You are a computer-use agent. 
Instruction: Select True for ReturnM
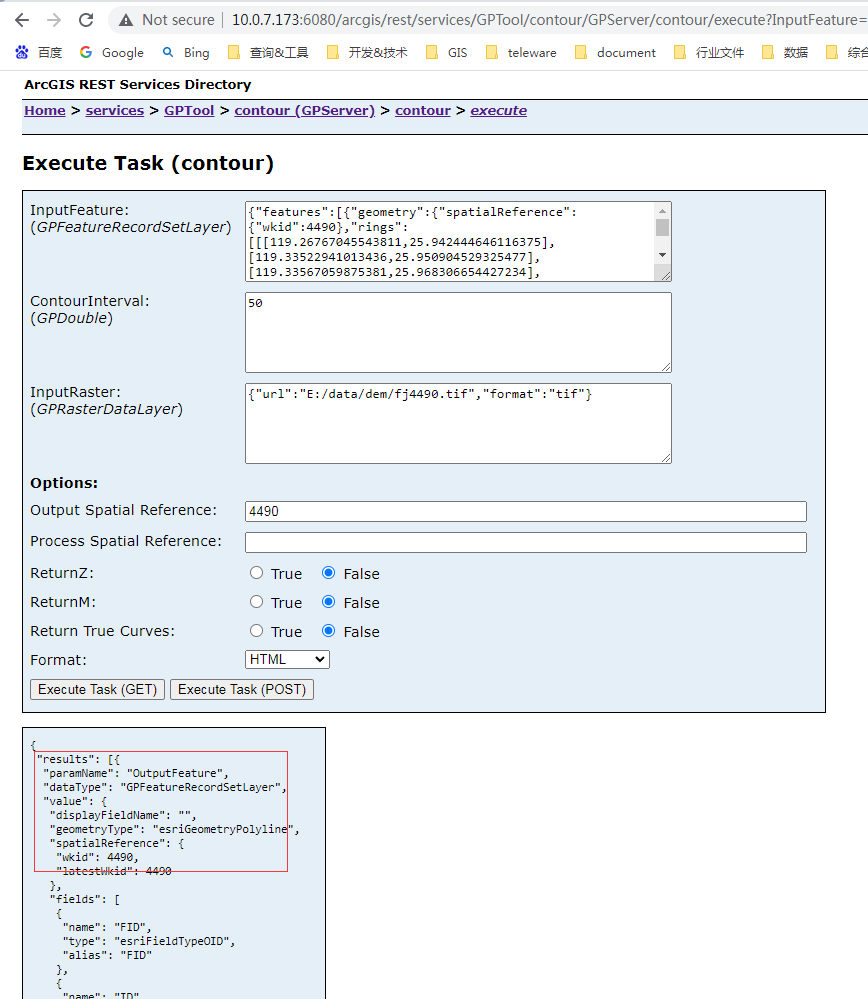(x=256, y=602)
